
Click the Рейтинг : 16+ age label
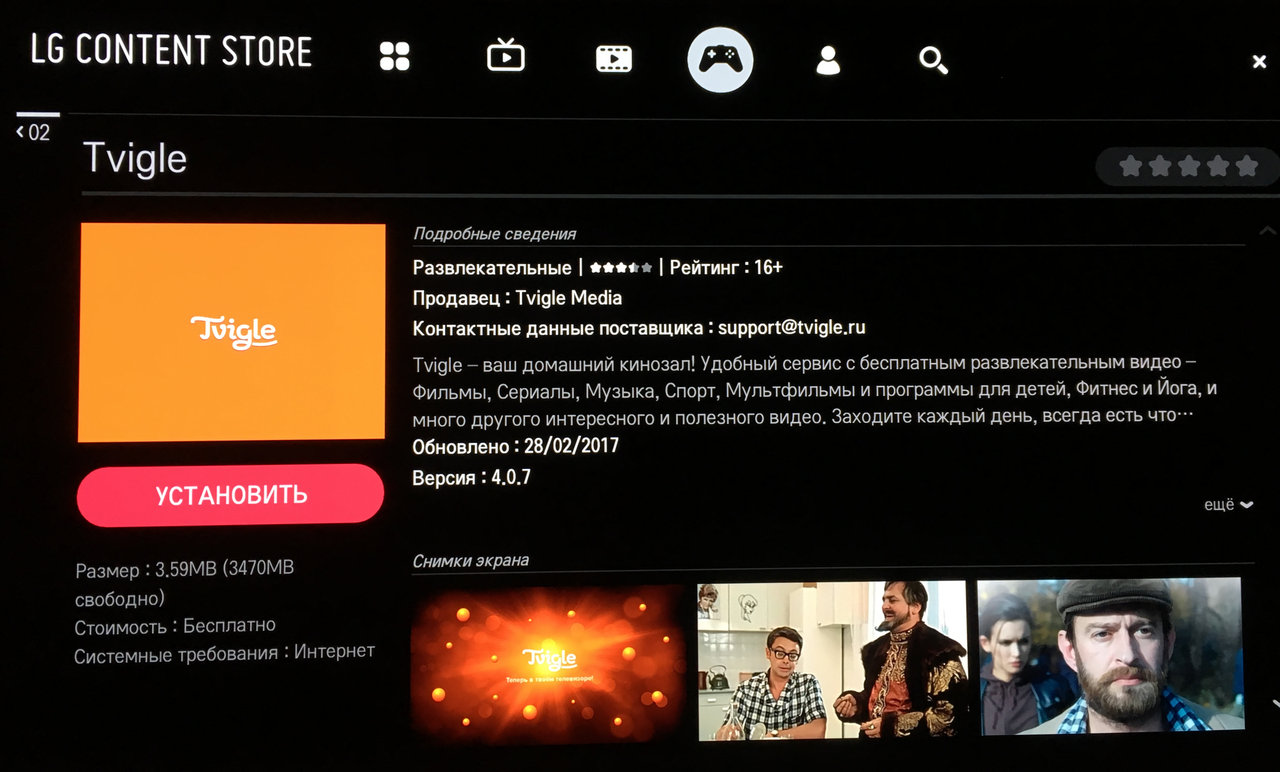click(726, 268)
